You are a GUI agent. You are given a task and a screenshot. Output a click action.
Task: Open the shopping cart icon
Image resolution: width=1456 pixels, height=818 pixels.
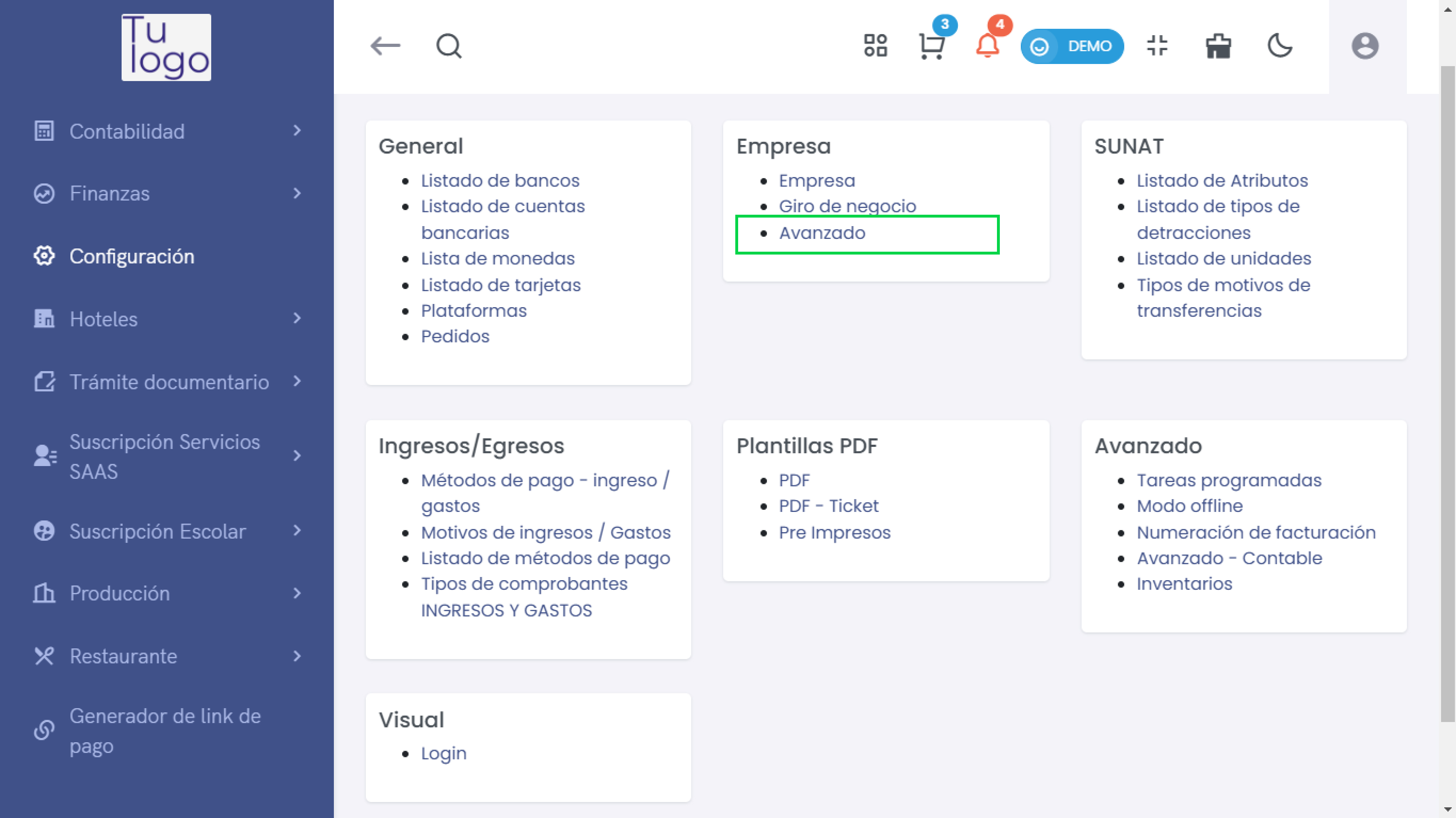click(x=932, y=46)
